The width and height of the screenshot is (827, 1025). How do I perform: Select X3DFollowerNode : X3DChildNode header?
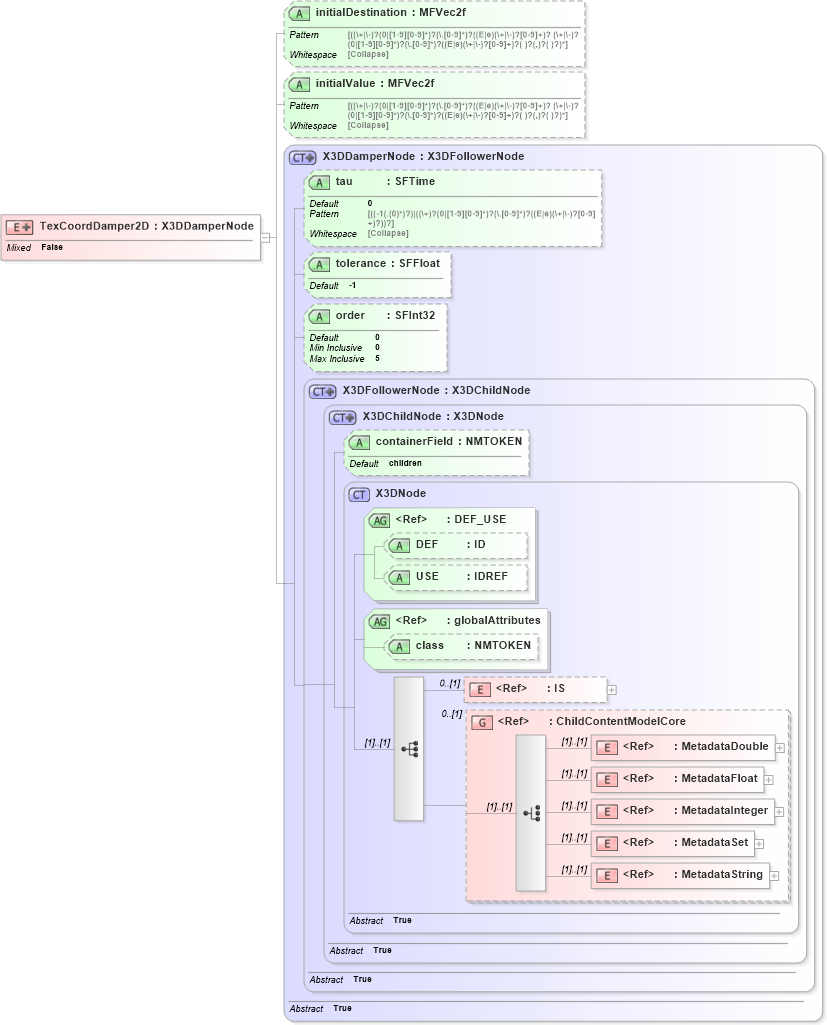pos(437,390)
